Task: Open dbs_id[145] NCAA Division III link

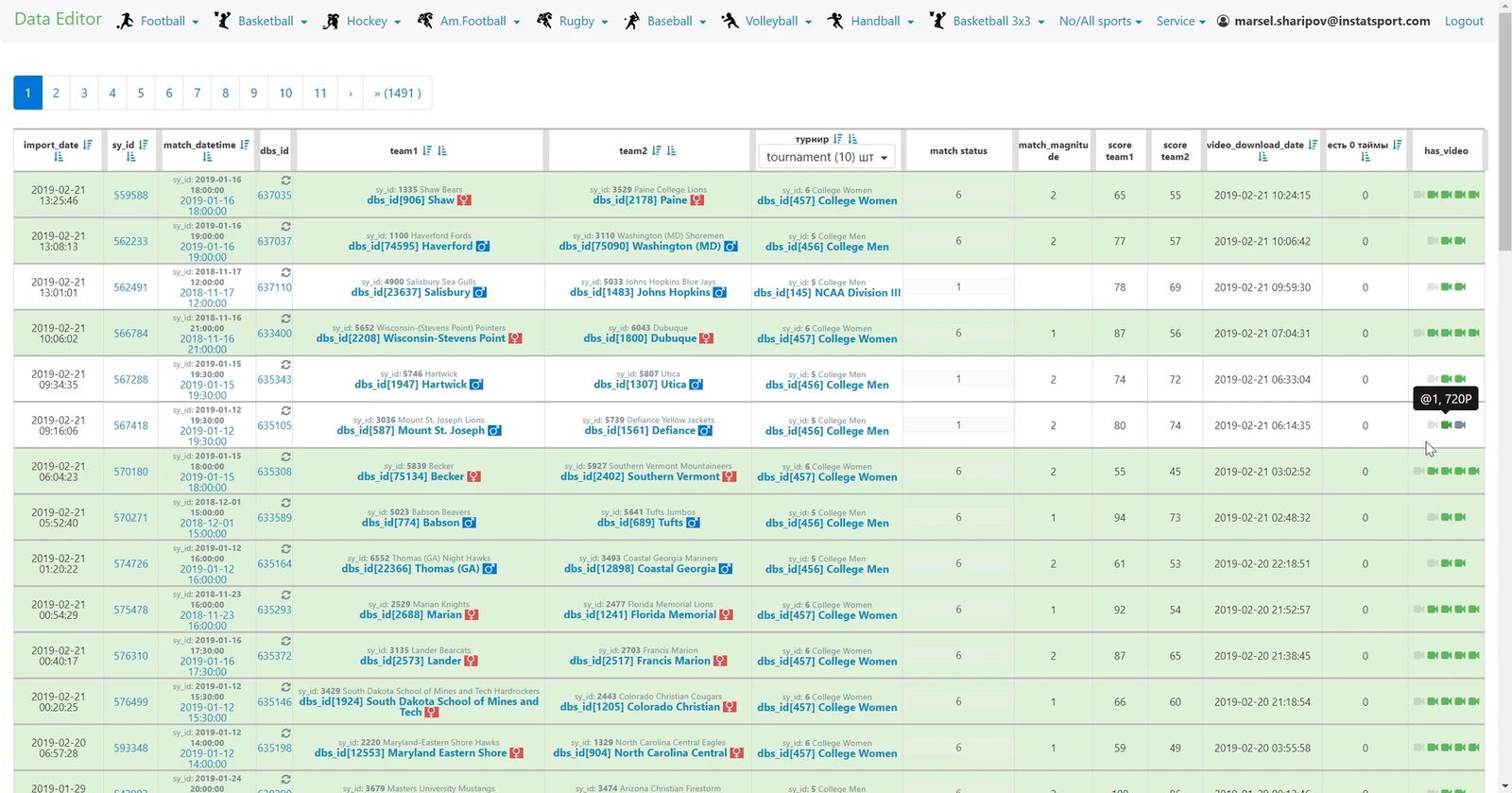Action: [x=827, y=293]
